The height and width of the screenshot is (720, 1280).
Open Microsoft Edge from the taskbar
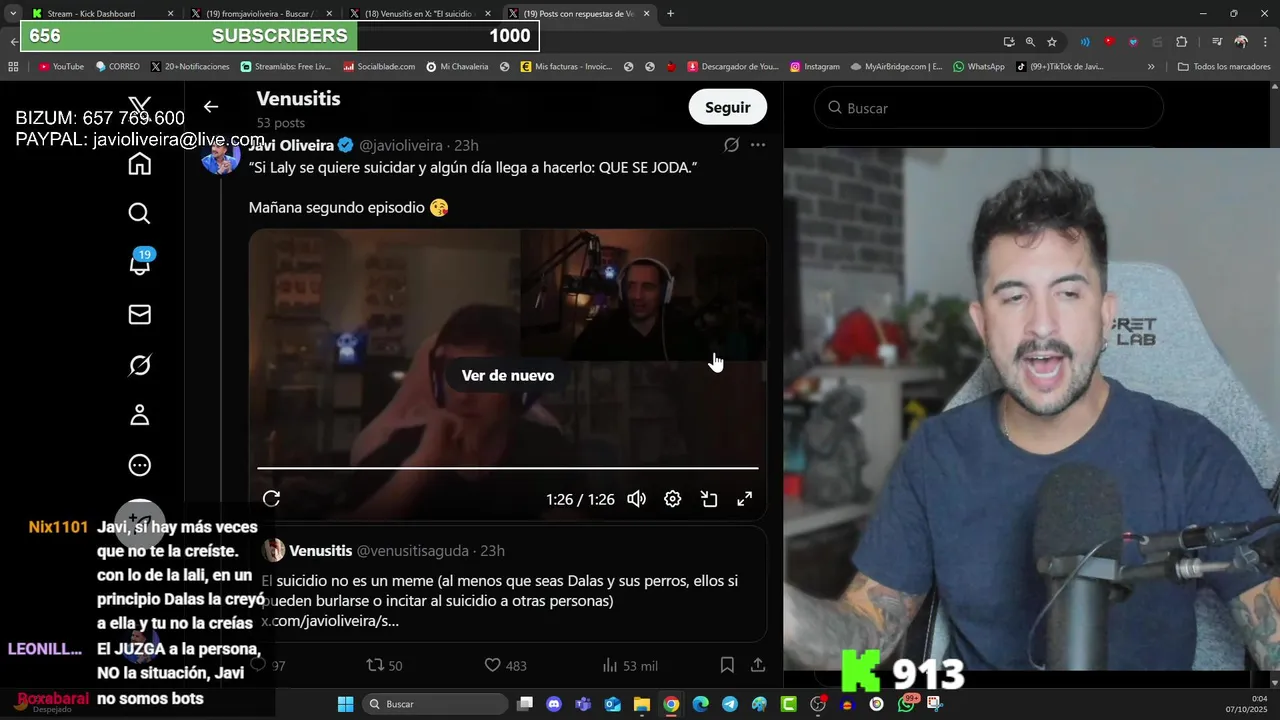[x=701, y=704]
